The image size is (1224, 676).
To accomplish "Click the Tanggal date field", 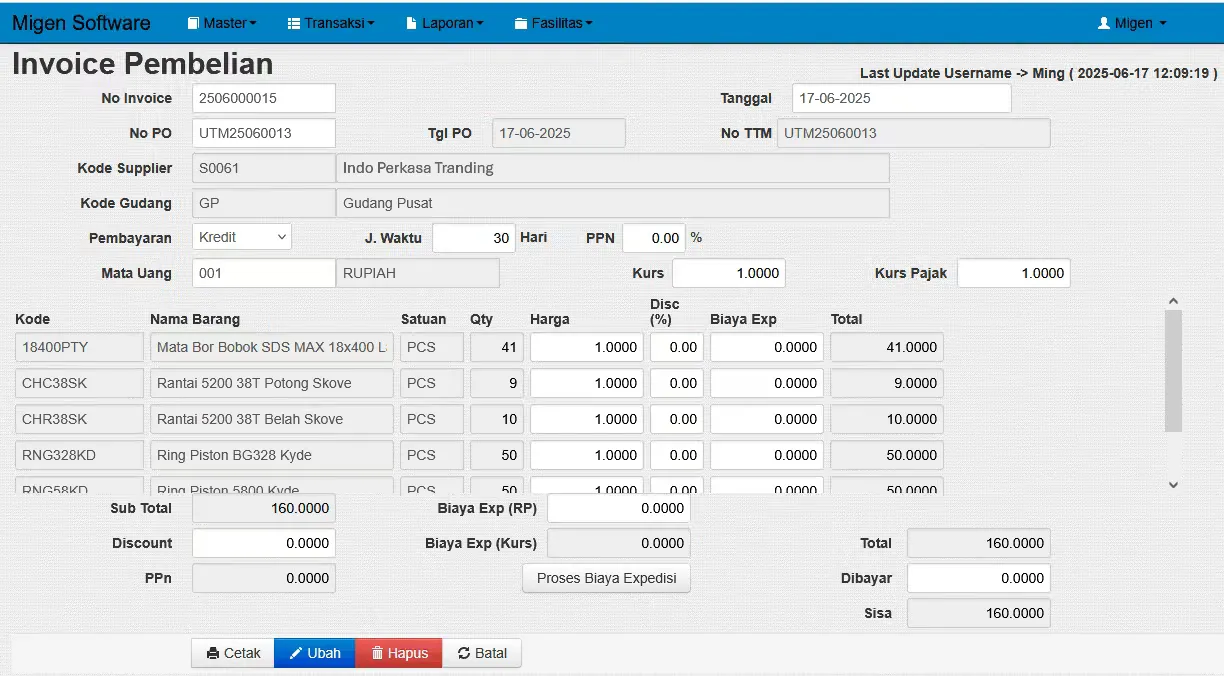I will click(902, 98).
